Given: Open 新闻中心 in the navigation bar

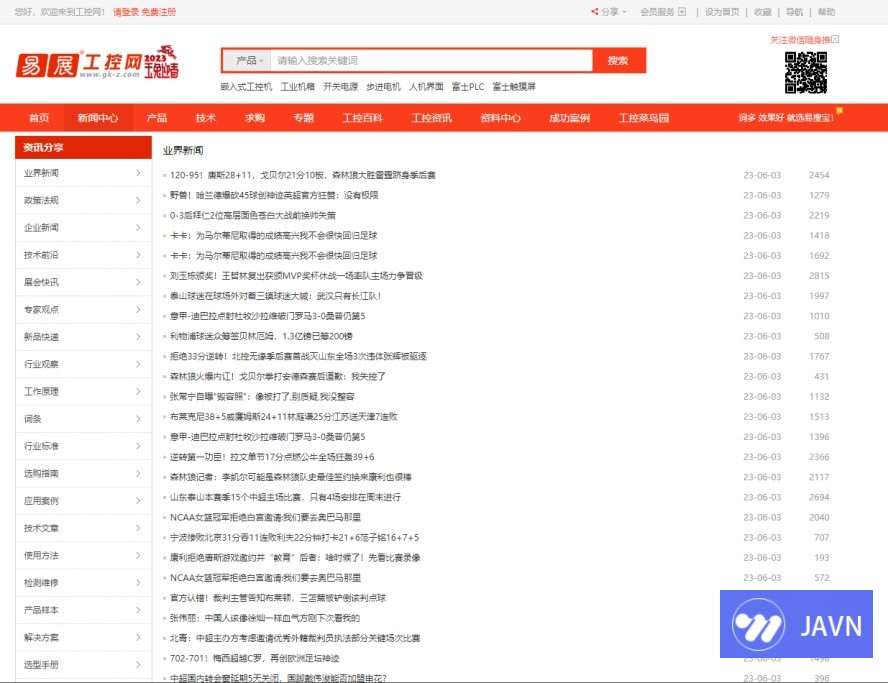Looking at the screenshot, I should [98, 118].
